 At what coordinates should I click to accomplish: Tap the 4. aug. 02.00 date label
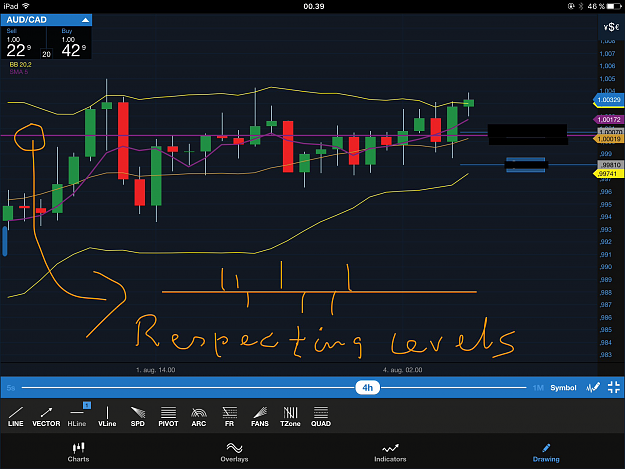403,370
